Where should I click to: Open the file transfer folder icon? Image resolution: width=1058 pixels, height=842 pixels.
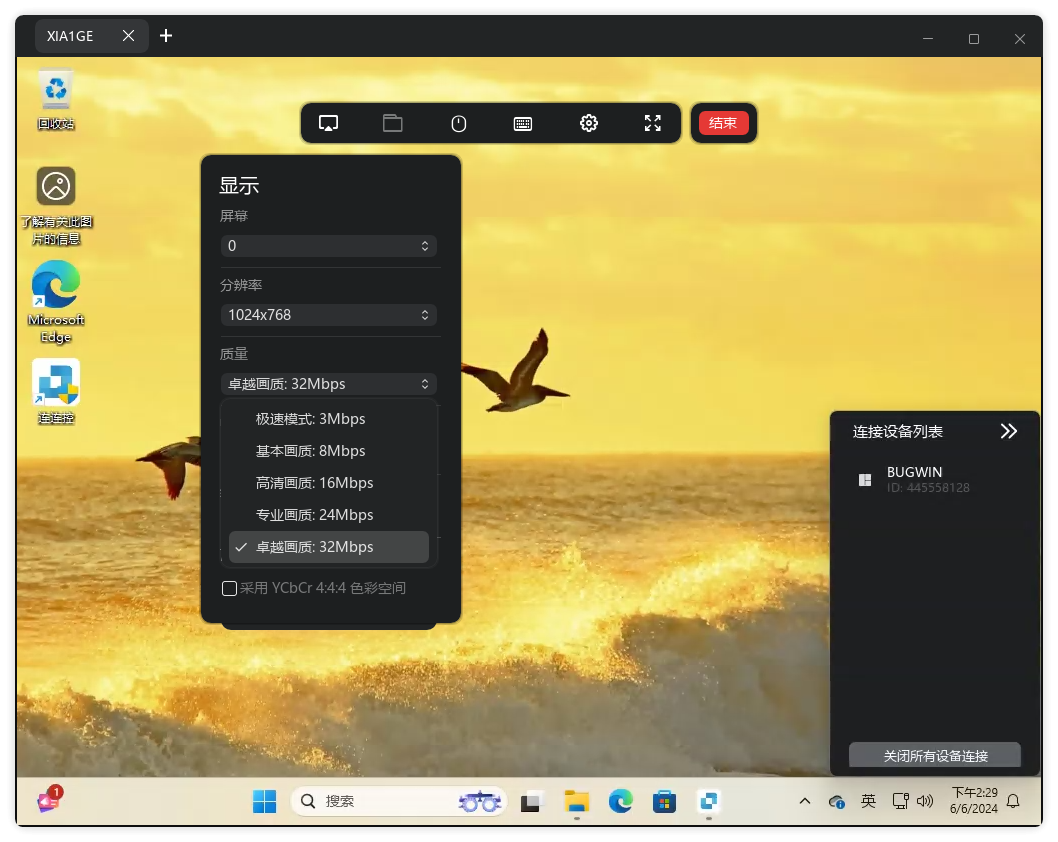point(393,123)
